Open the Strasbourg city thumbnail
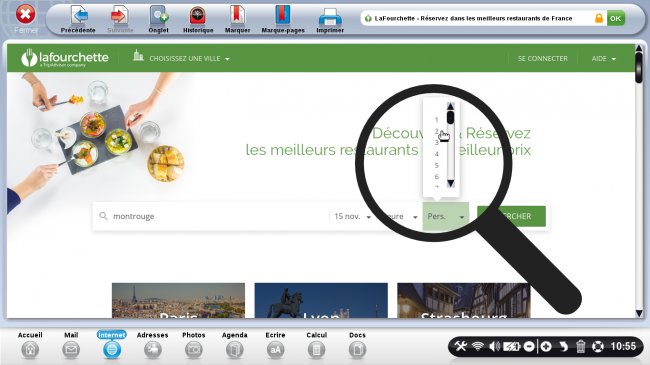Screen dimensions: 650x365 [463, 300]
